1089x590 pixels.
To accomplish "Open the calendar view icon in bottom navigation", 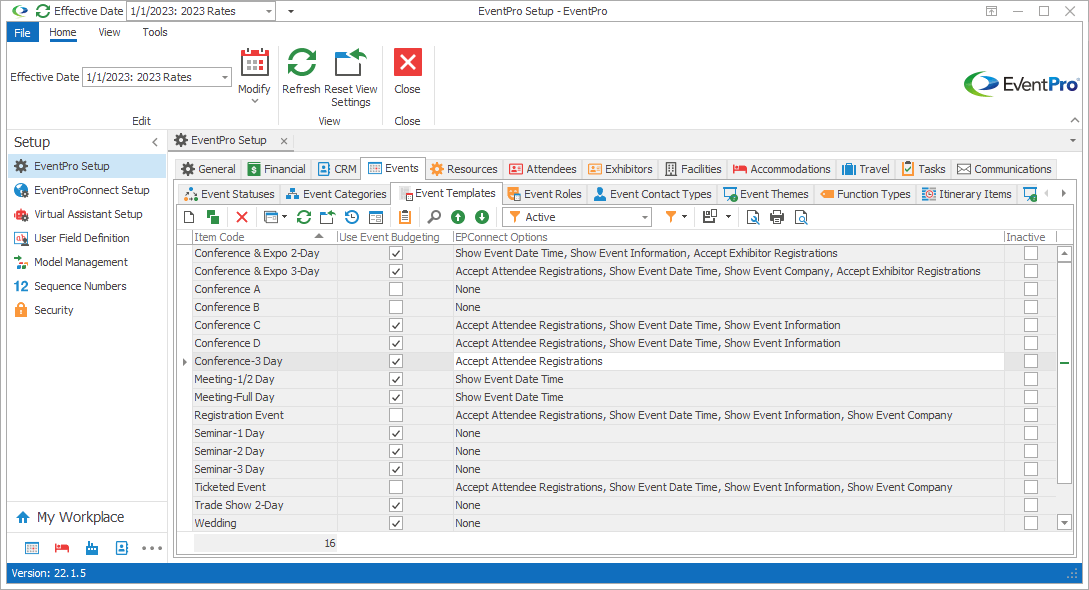I will coord(32,548).
